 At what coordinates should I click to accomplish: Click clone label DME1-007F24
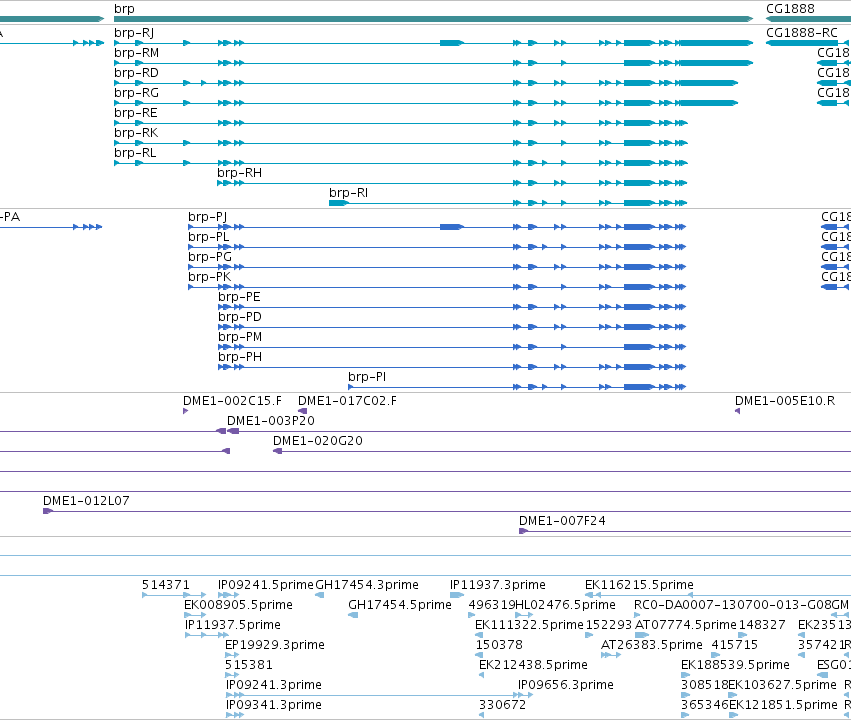pyautogui.click(x=562, y=521)
